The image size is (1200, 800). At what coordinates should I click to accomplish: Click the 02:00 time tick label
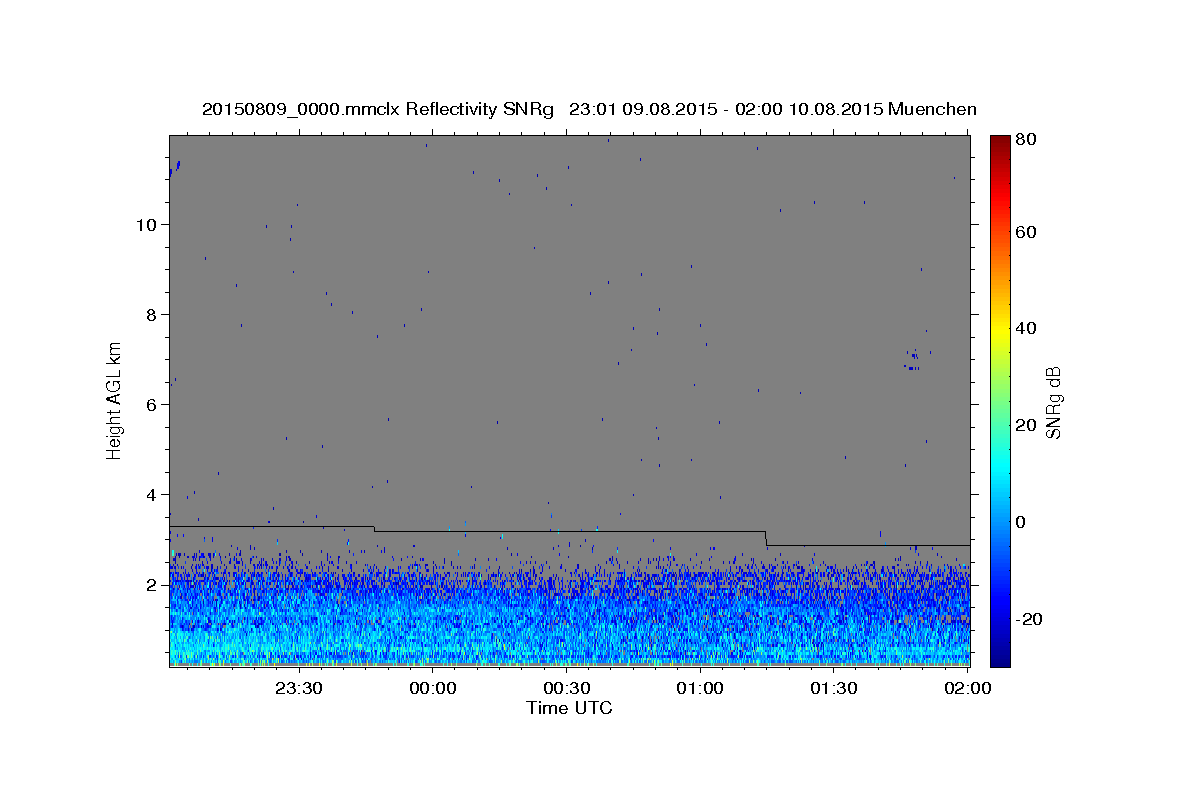(967, 688)
